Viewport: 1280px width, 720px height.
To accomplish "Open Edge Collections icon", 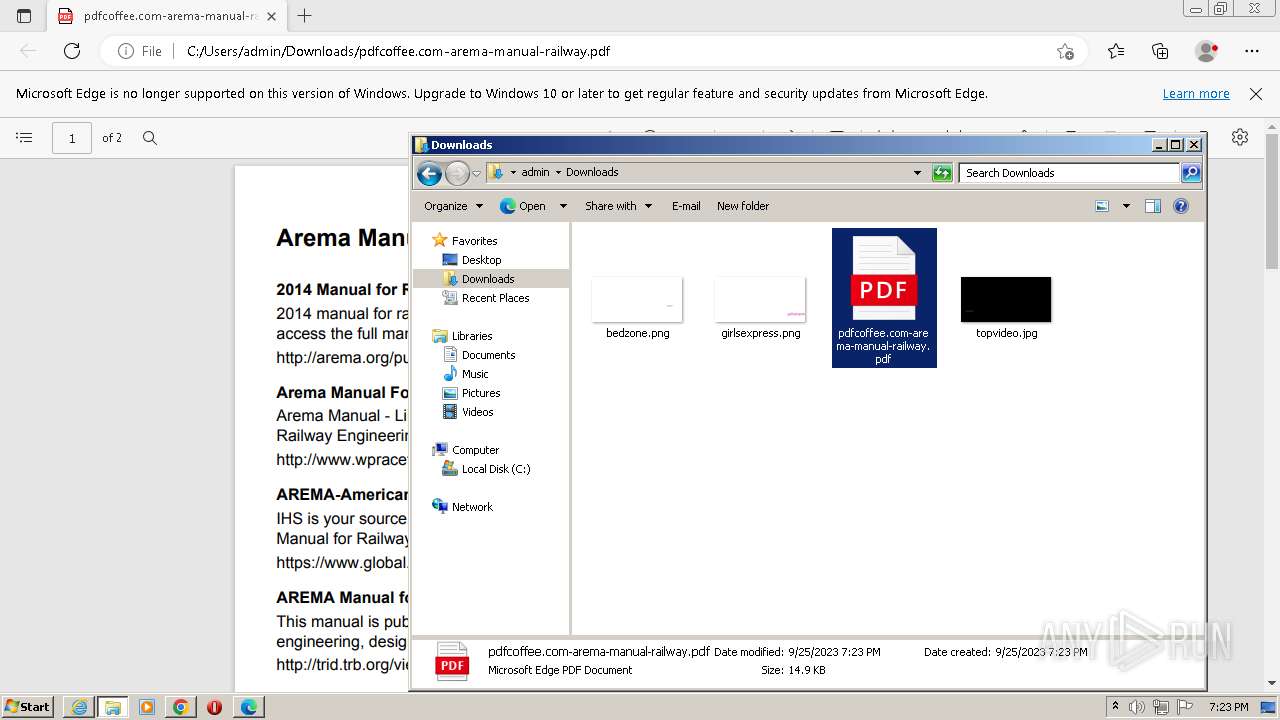I will (x=1160, y=51).
